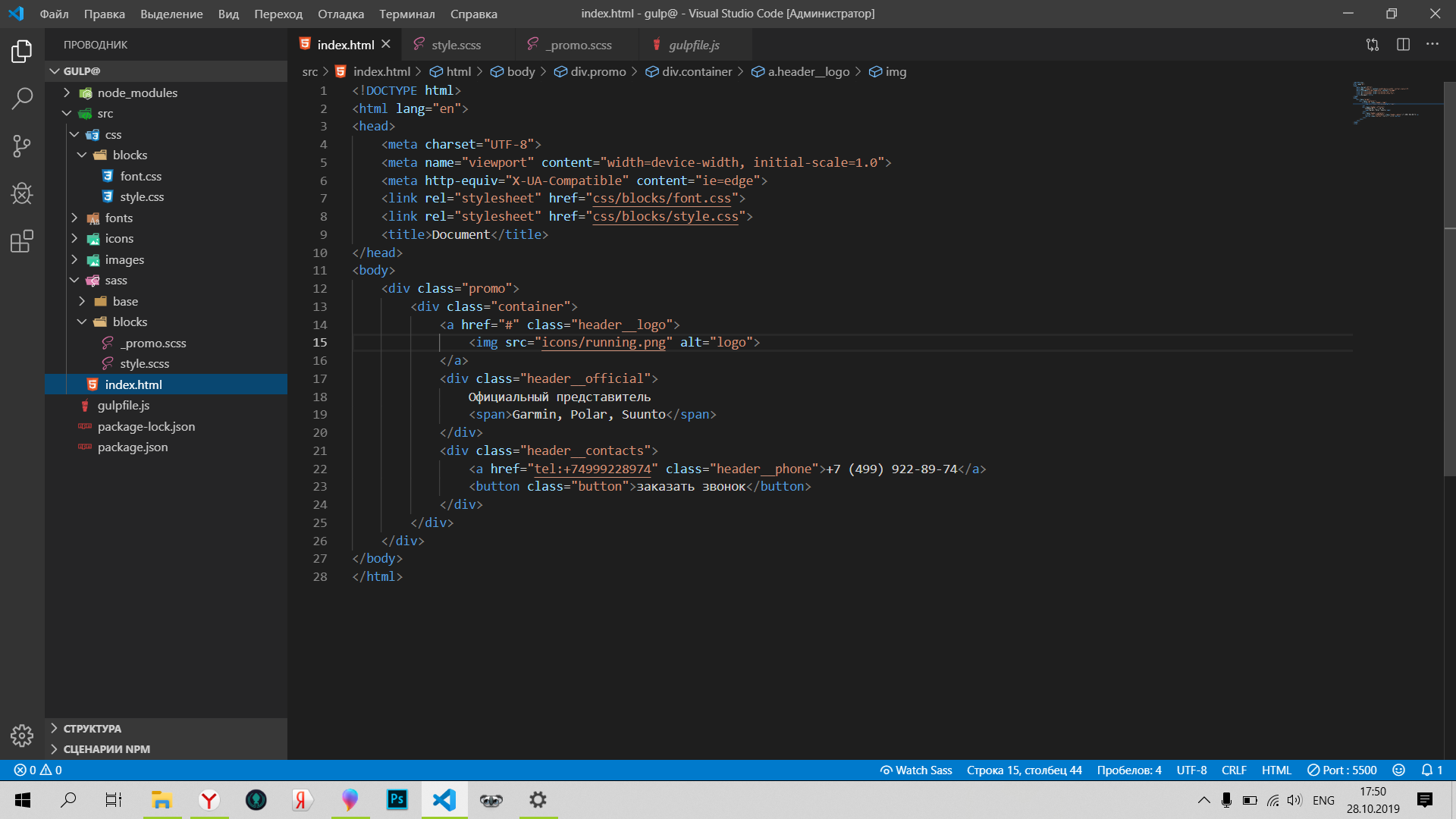The image size is (1456, 819).
Task: Click the icons/running.png path in code
Action: pyautogui.click(x=604, y=343)
